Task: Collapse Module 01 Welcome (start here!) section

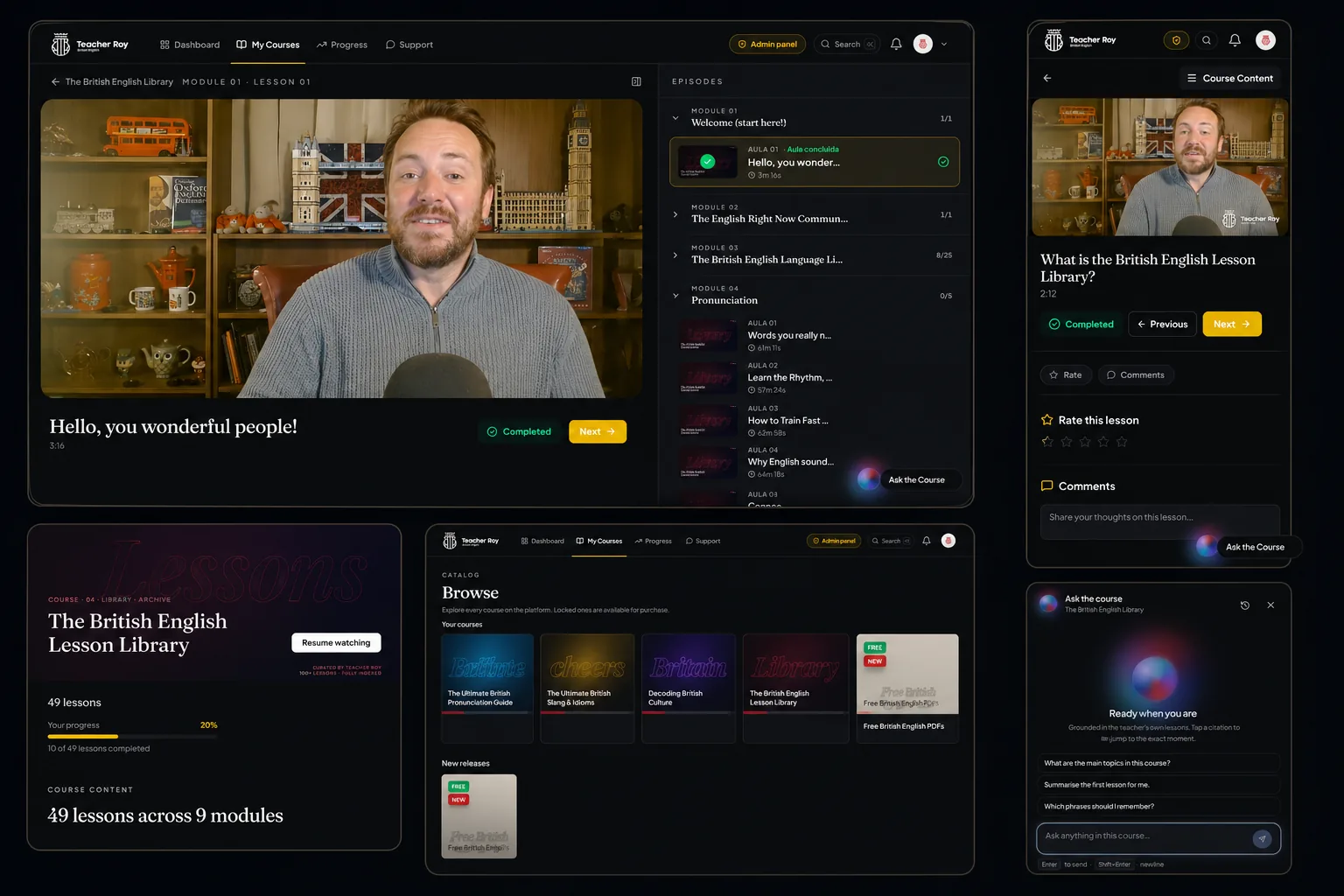Action: 675,117
